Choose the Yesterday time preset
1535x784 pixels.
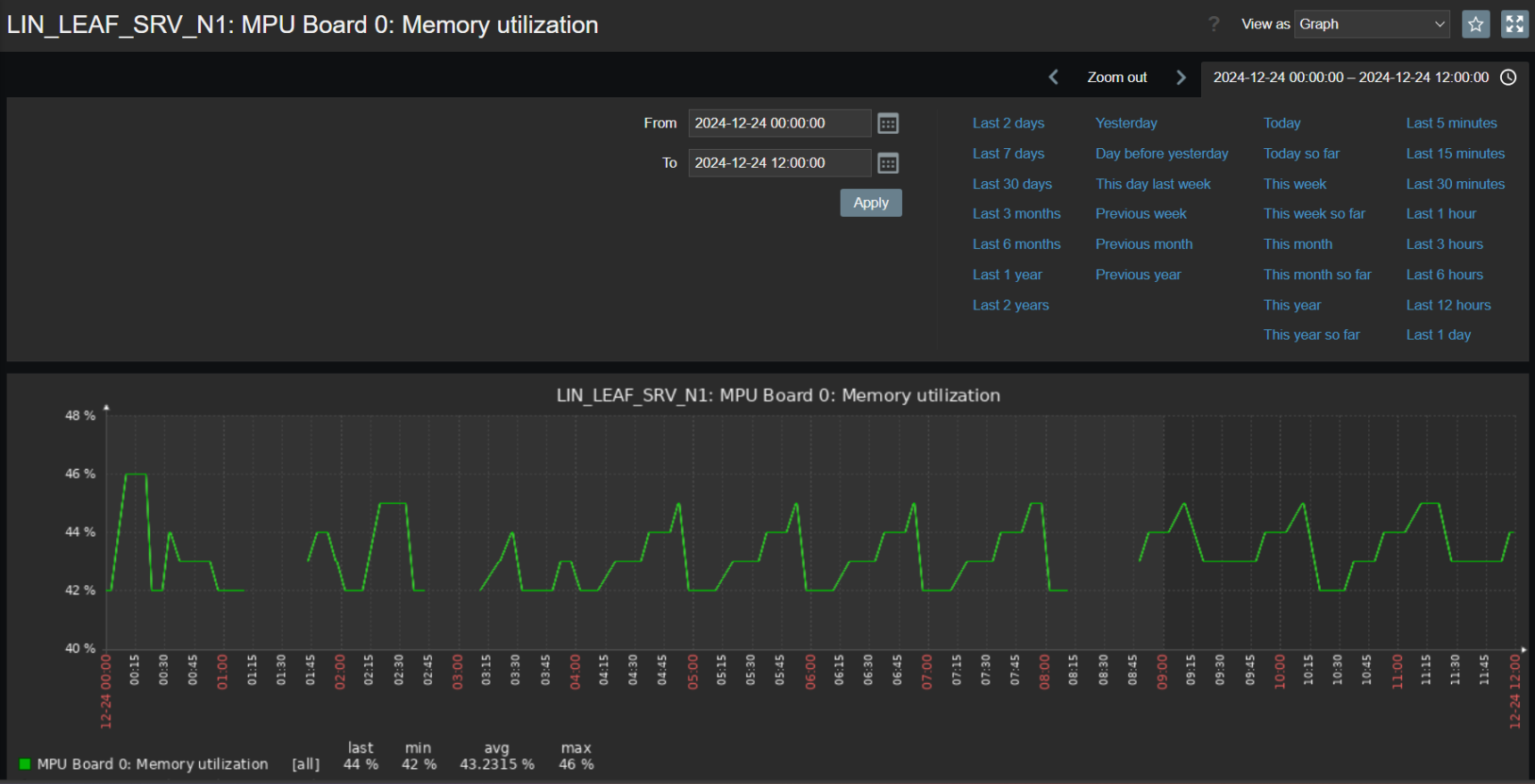pos(1125,123)
